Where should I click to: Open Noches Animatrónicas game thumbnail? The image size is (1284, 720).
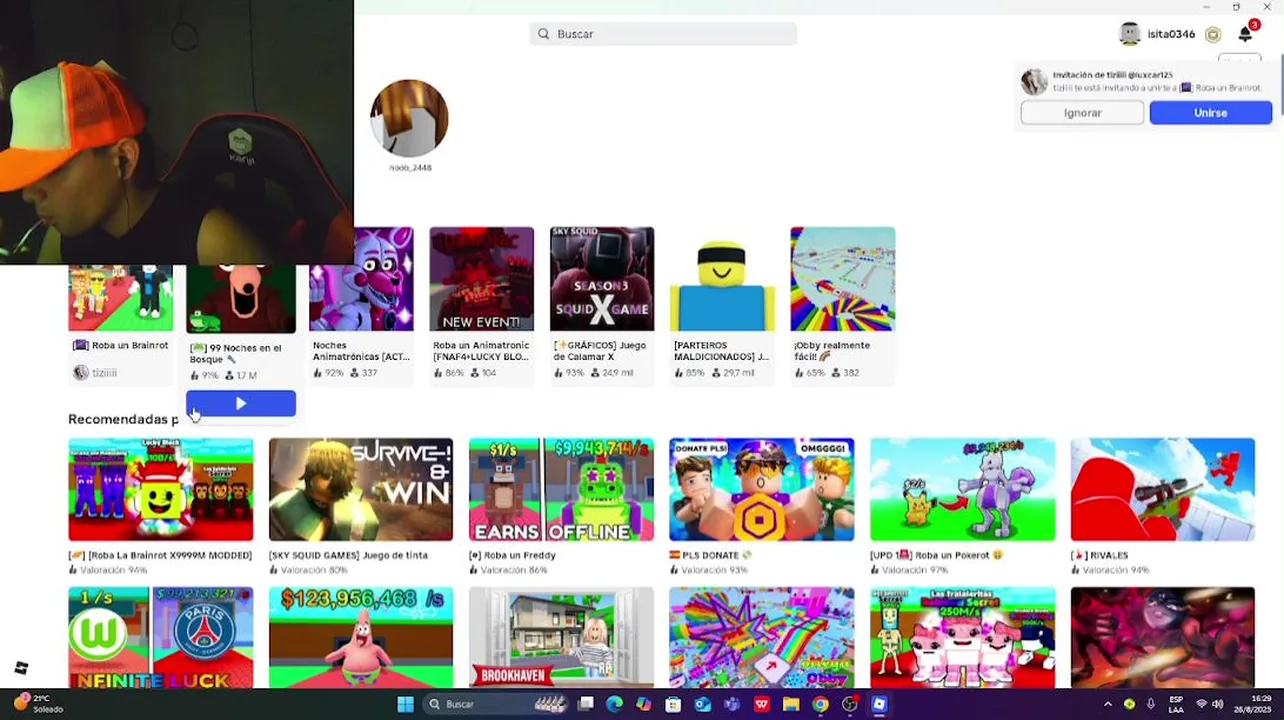[361, 279]
